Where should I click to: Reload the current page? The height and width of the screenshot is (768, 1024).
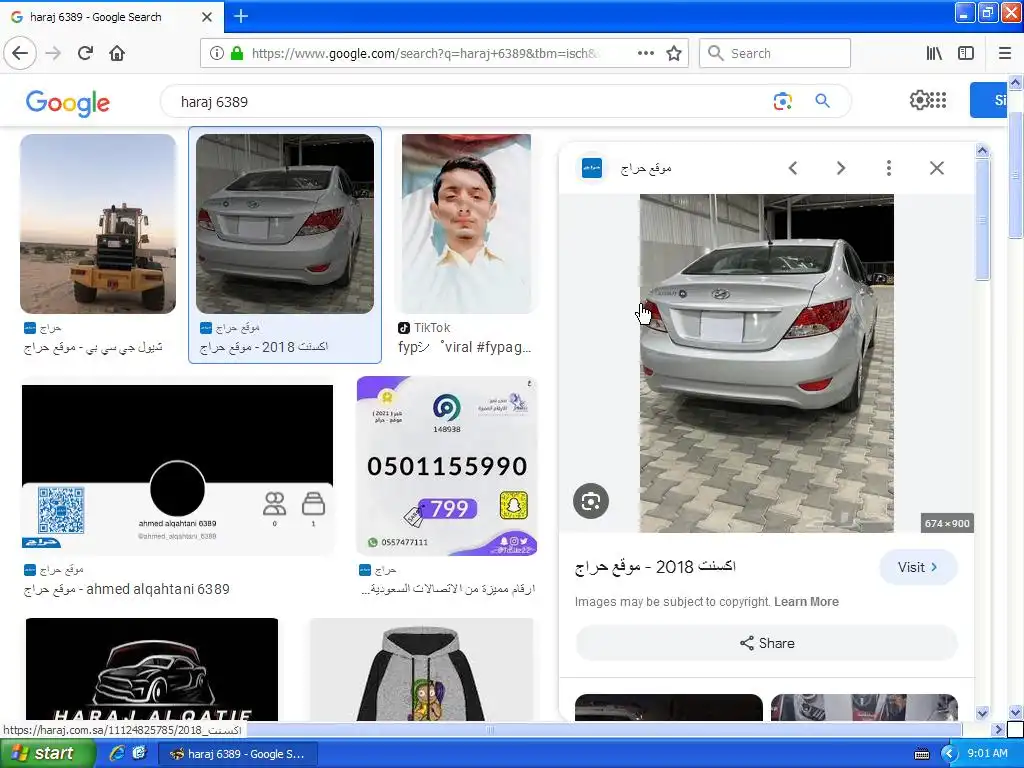coord(85,54)
